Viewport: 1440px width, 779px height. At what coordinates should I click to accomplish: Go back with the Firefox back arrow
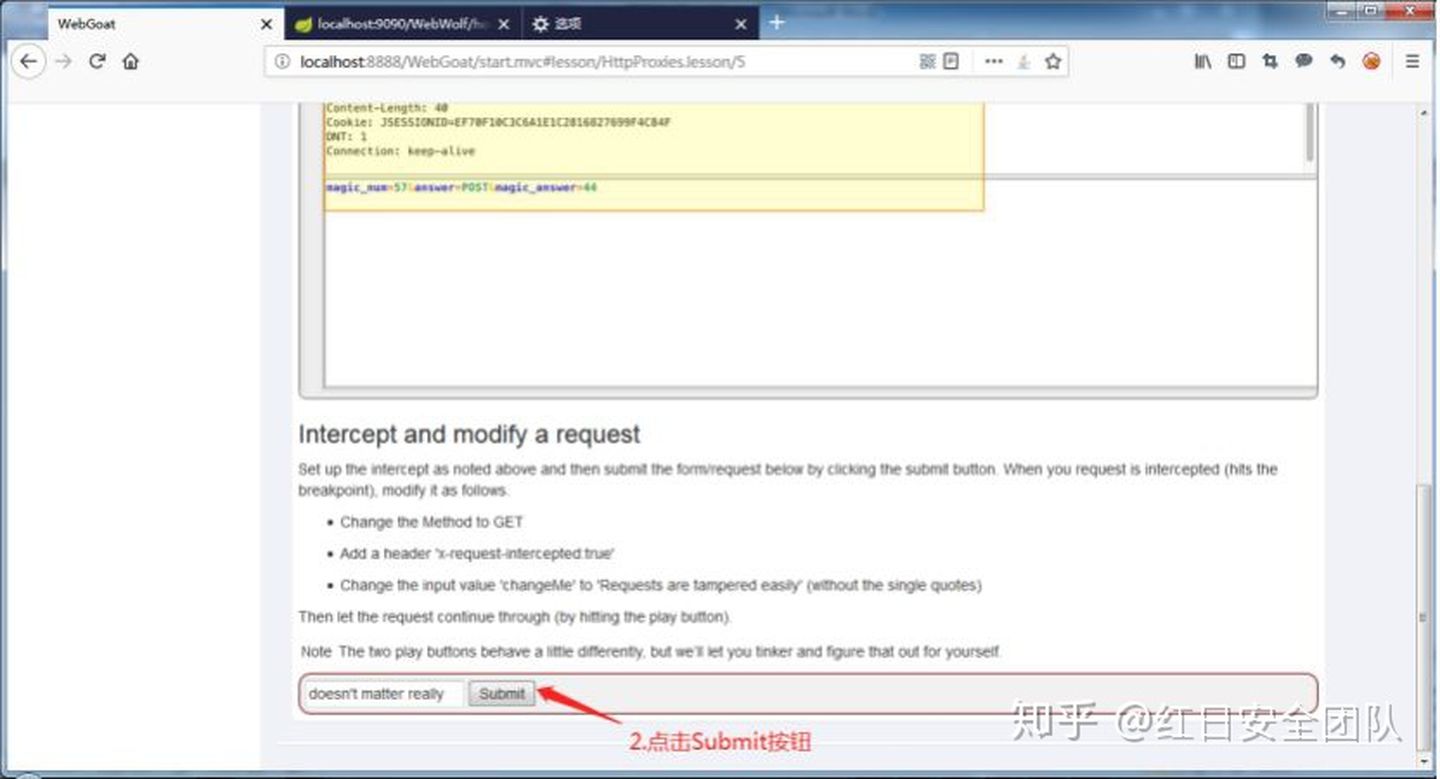pos(28,61)
